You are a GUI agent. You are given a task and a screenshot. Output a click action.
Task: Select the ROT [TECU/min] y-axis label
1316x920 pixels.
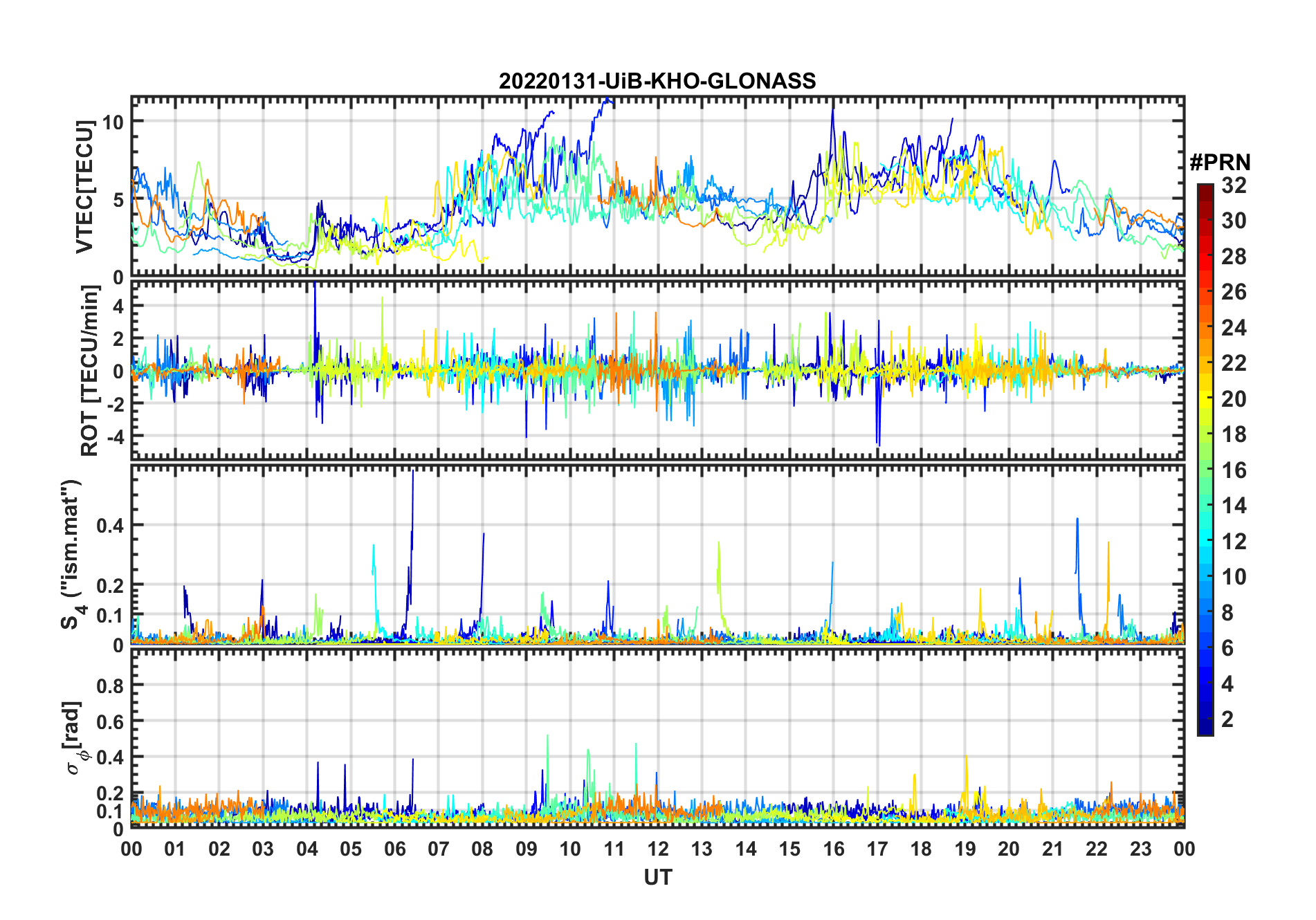[x=90, y=370]
